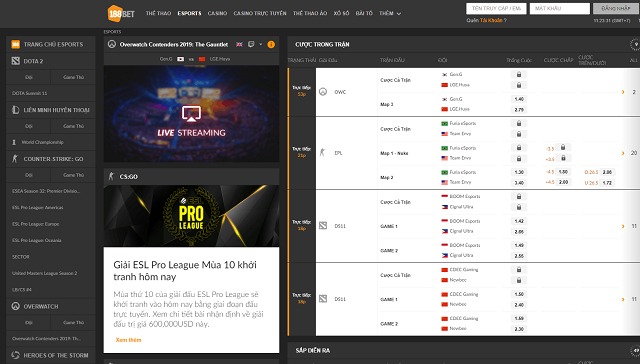640x364 pixels.
Task: Click the orange info icon in Contenders header
Action: 271,44
